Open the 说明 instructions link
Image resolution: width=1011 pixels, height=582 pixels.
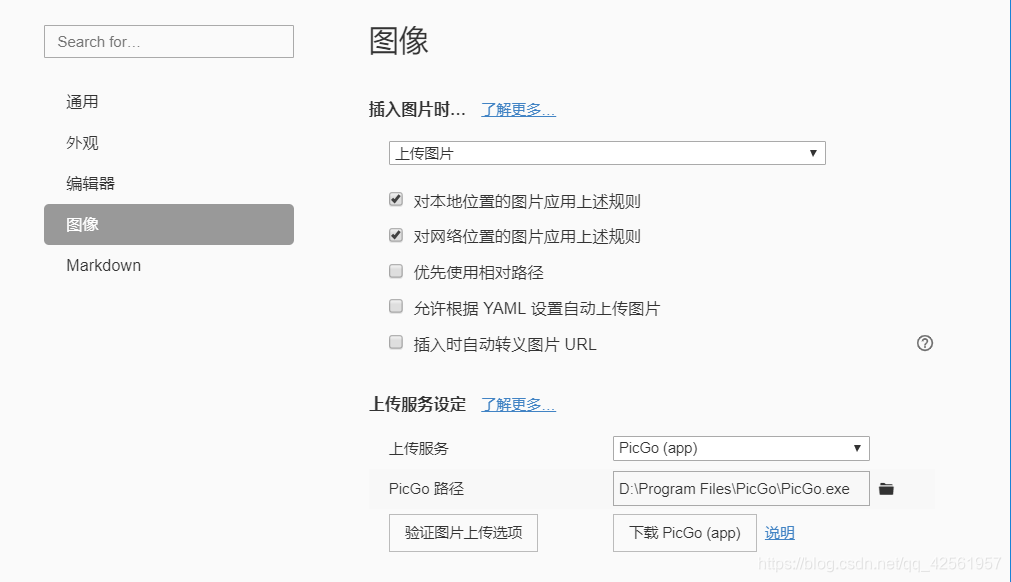click(x=779, y=532)
